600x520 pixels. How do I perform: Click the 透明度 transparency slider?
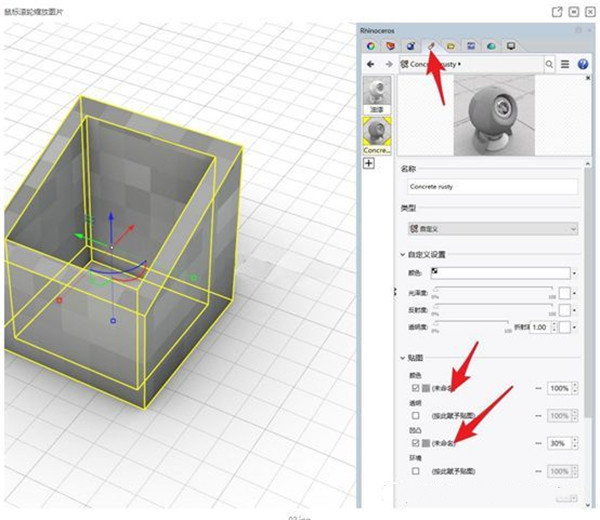click(x=472, y=324)
